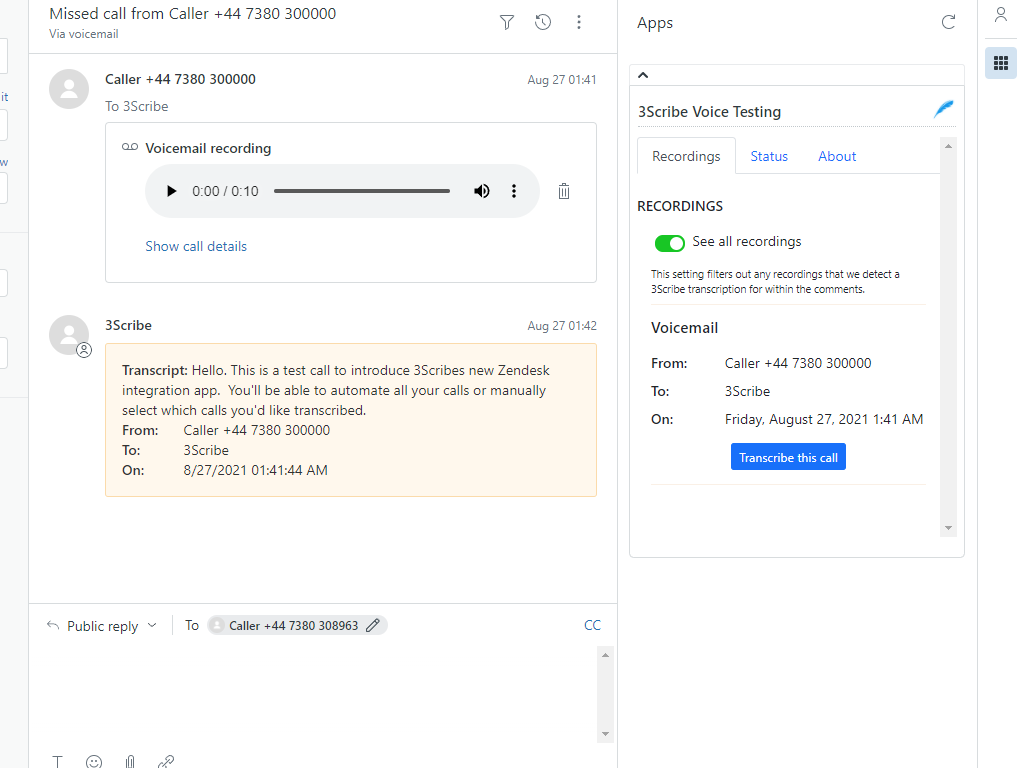This screenshot has height=768, width=1024.
Task: Click the attach file paperclip icon
Action: pos(130,762)
